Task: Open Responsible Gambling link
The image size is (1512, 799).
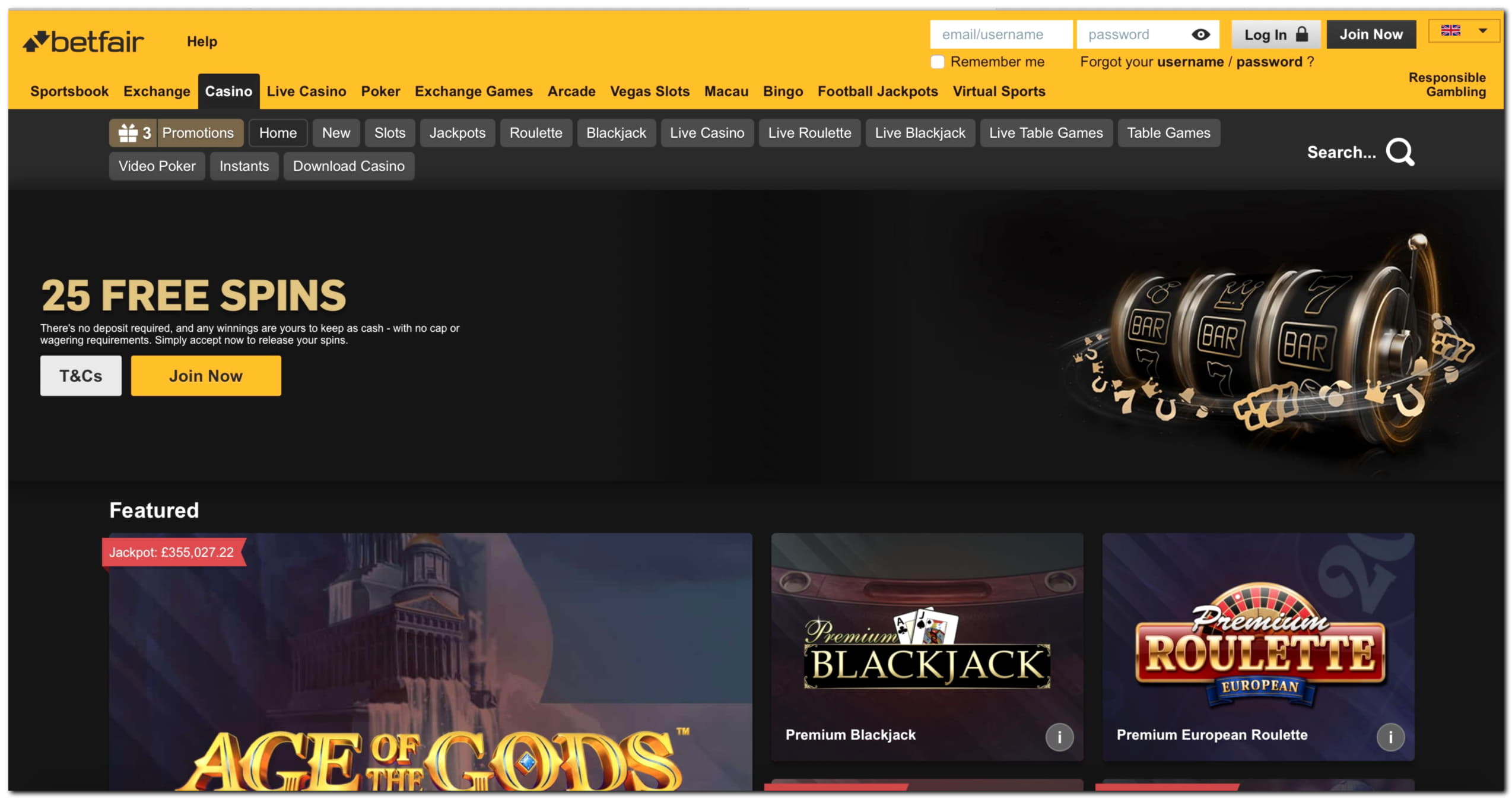Action: coord(1447,85)
